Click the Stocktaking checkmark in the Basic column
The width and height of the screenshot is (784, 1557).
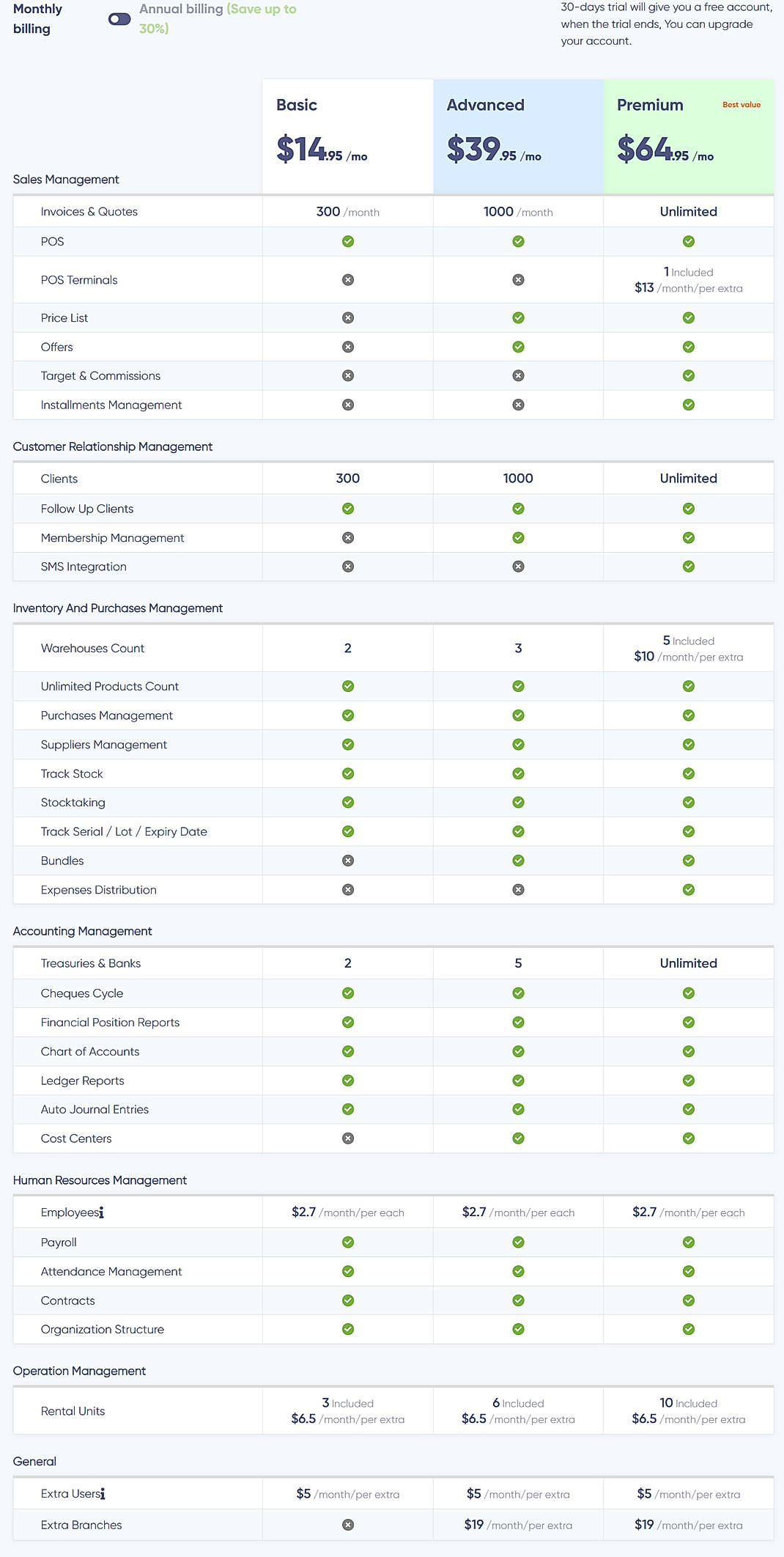(347, 802)
